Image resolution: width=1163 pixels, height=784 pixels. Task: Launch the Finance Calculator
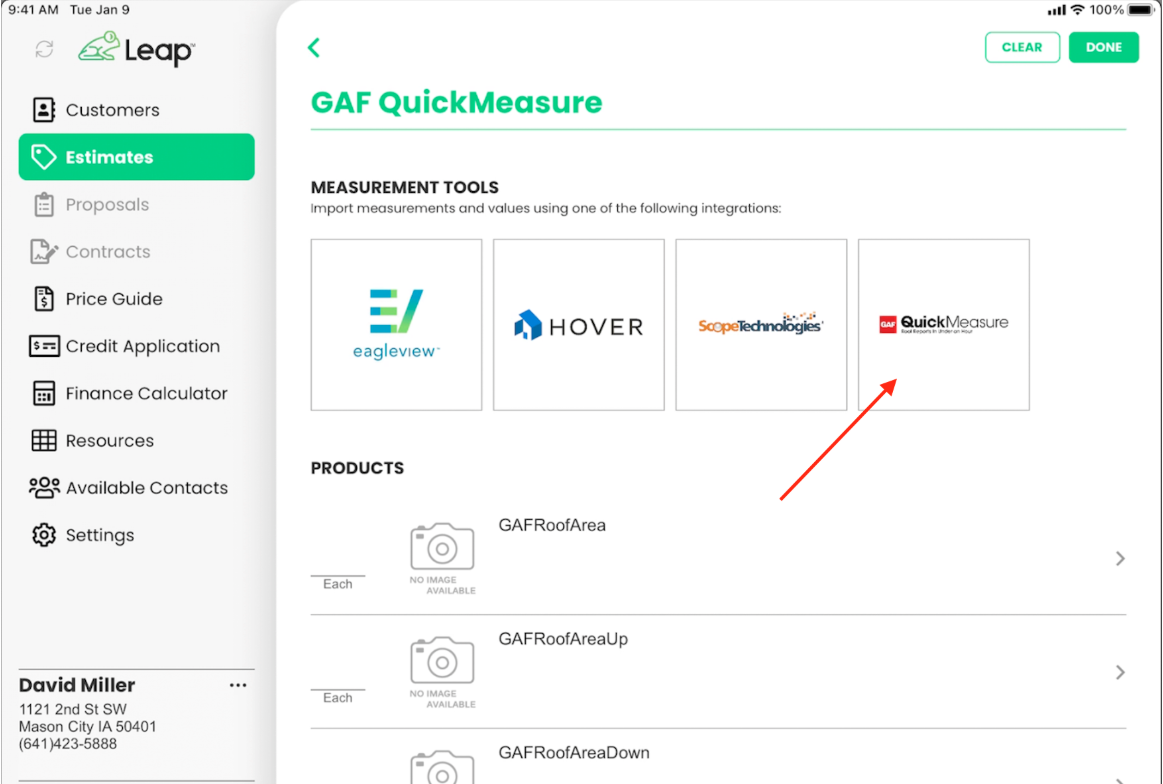coord(44,393)
